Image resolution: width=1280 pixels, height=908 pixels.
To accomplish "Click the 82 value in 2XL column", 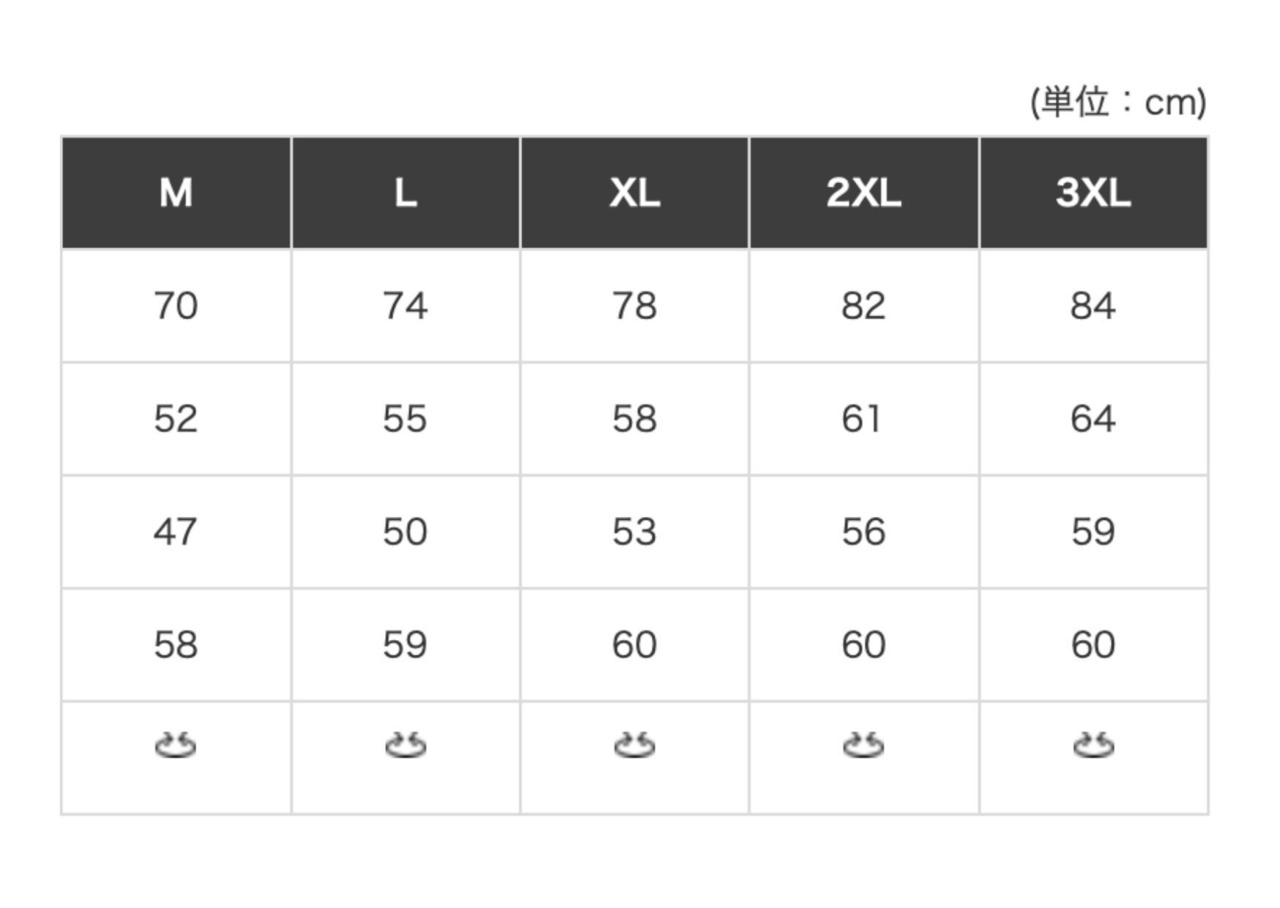I will (864, 305).
